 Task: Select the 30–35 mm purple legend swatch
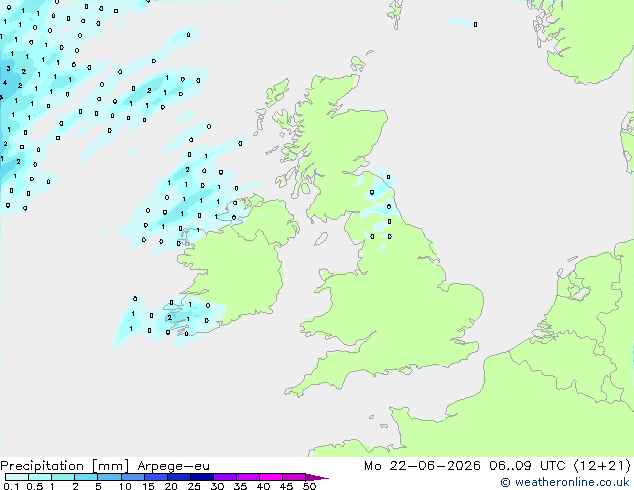click(225, 477)
